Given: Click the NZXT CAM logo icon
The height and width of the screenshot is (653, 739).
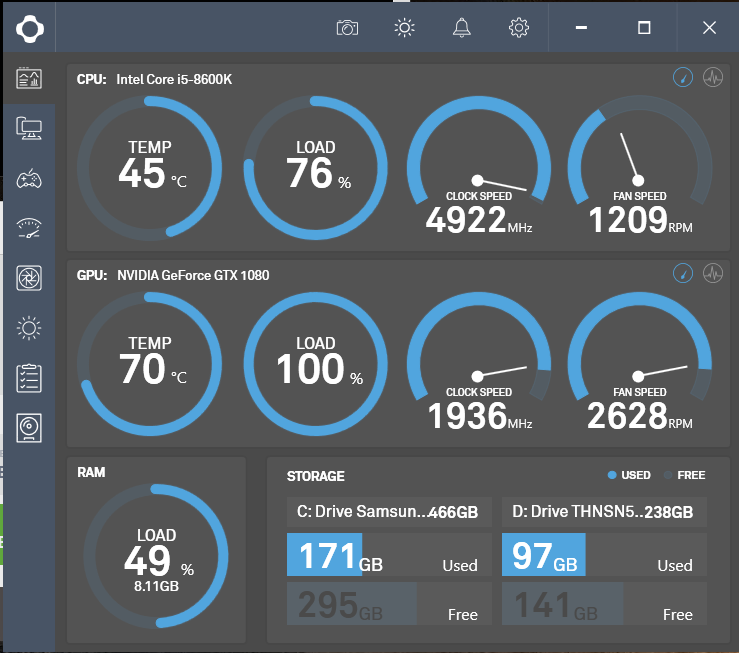Looking at the screenshot, I should 30,28.
